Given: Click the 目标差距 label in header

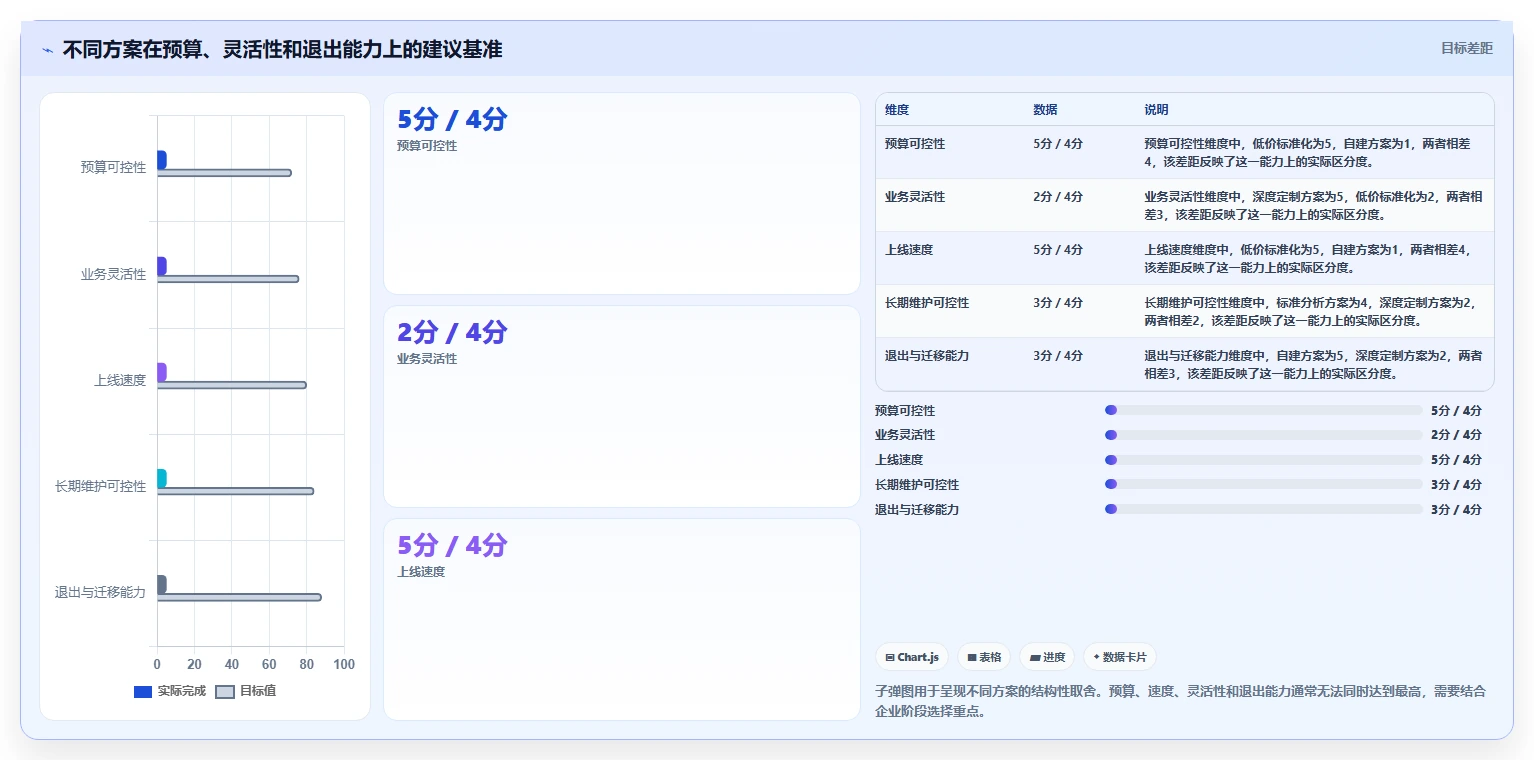Looking at the screenshot, I should 1467,48.
